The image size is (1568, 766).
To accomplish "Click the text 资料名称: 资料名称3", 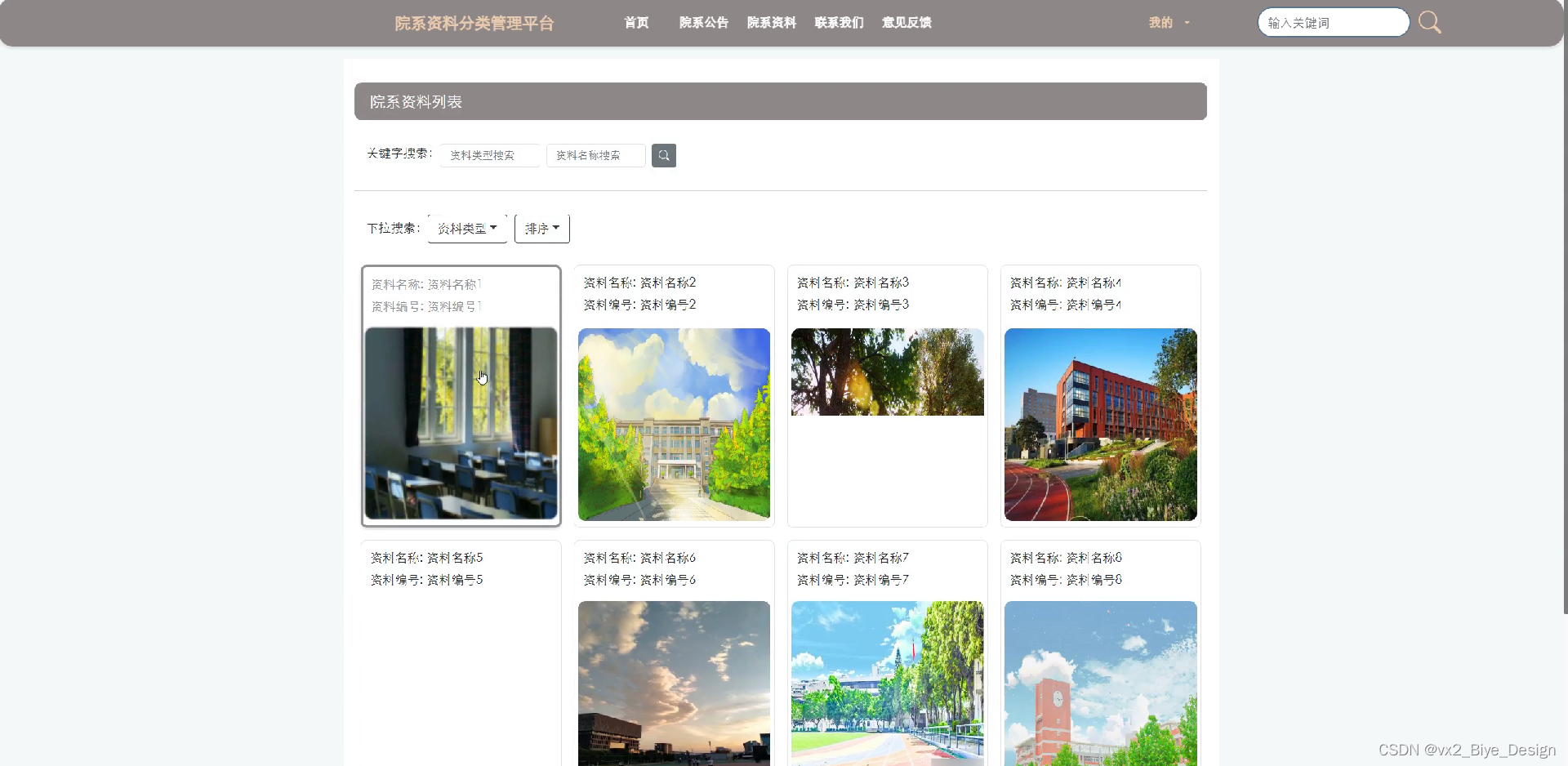I will point(853,283).
